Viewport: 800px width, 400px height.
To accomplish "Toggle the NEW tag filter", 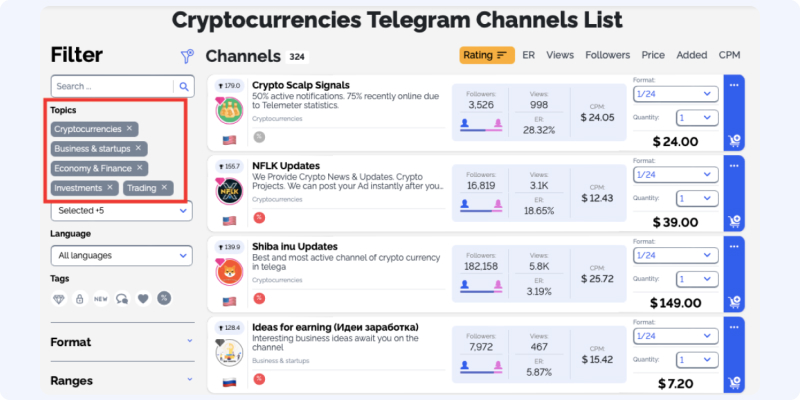I will (x=101, y=298).
